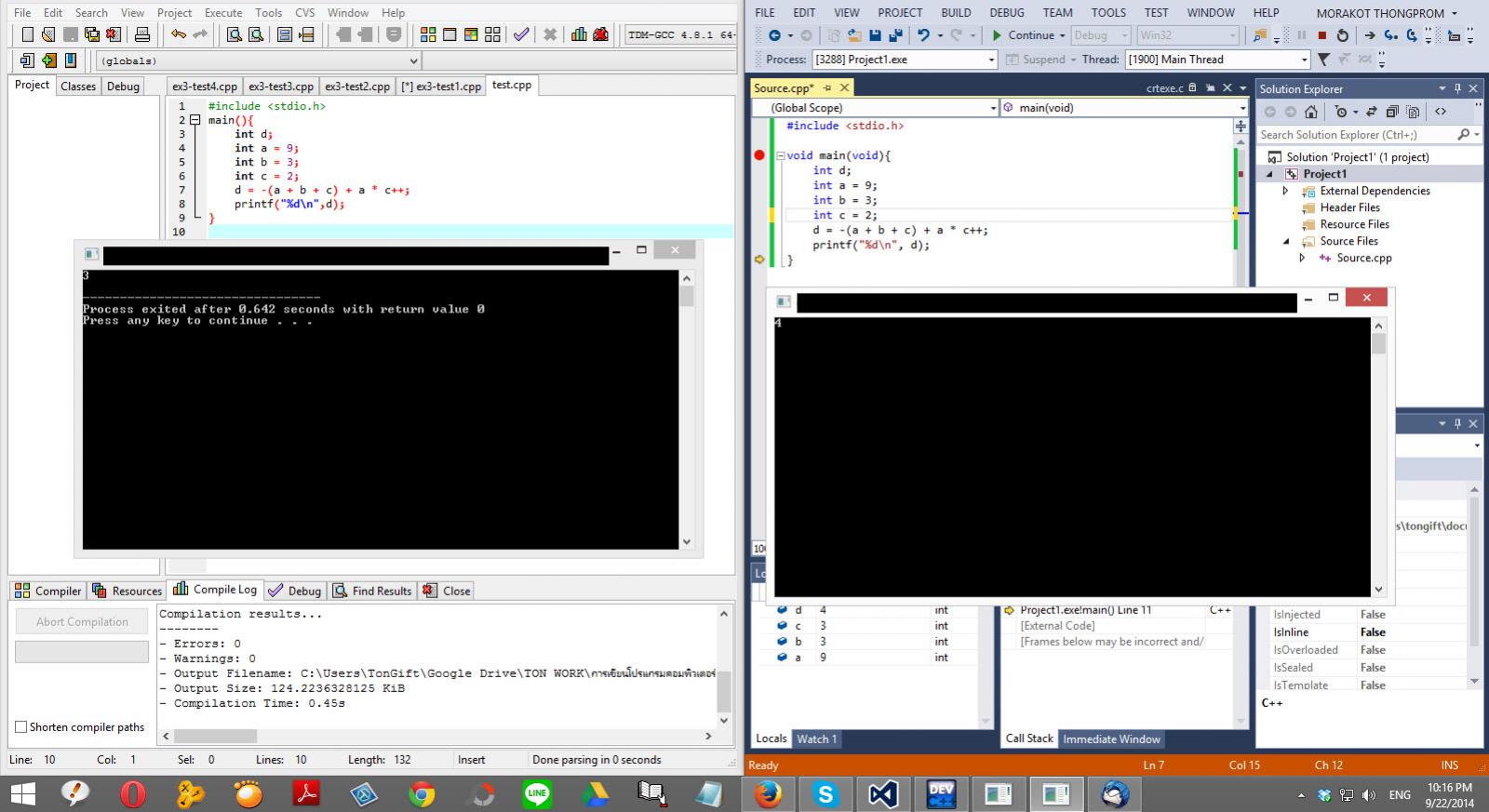Image resolution: width=1489 pixels, height=812 pixels.
Task: Click Navigate Backward icon in Visual Studio
Action: (774, 35)
